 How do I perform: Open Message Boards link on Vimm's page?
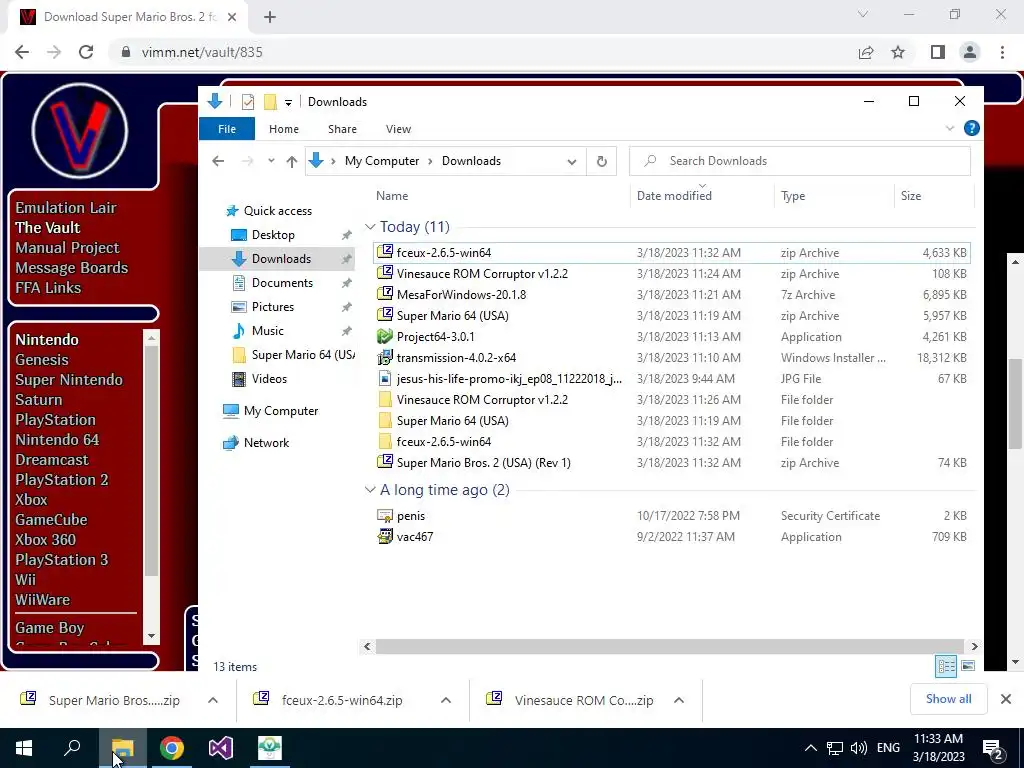tap(71, 268)
